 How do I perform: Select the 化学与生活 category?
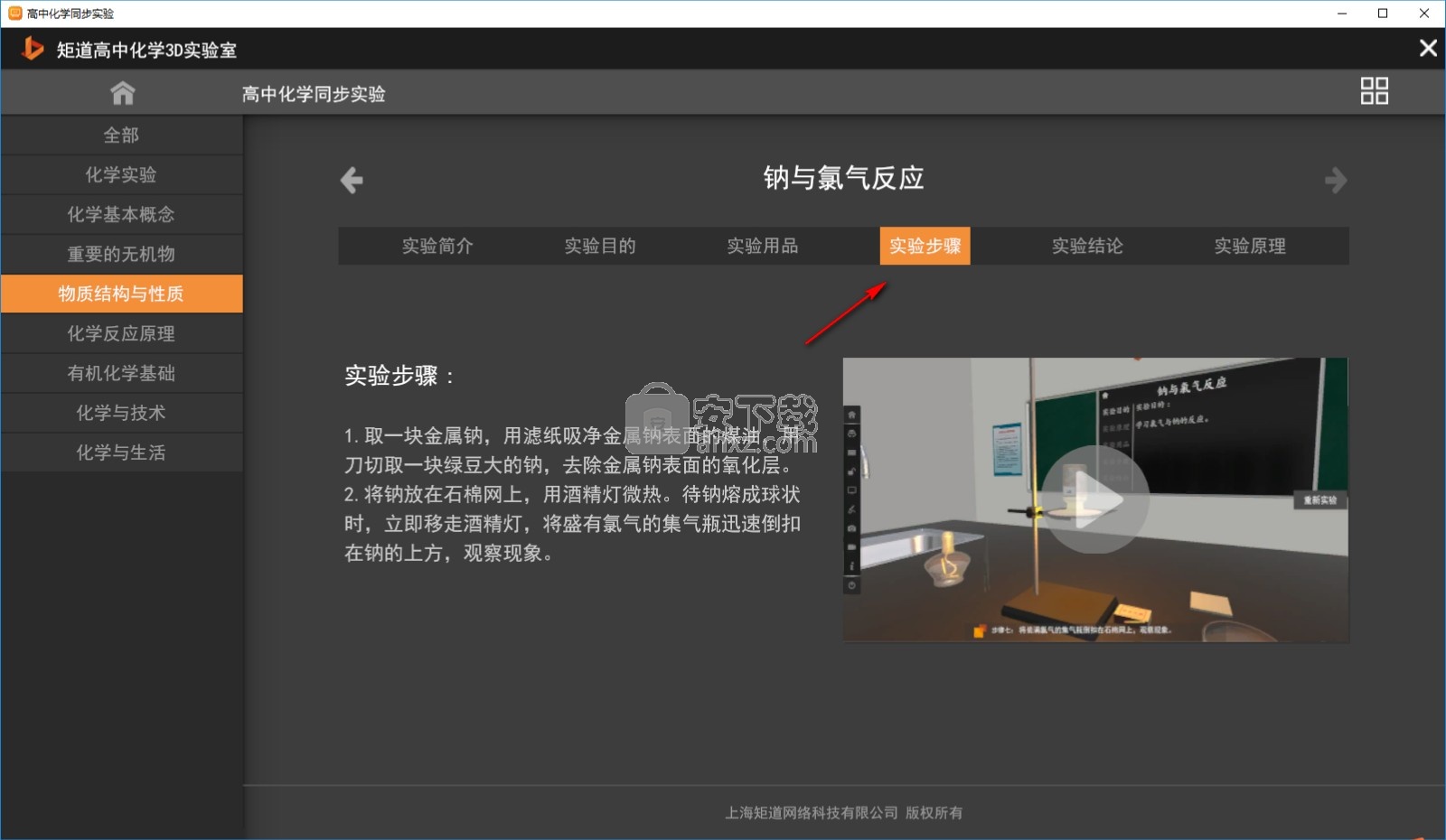[121, 453]
